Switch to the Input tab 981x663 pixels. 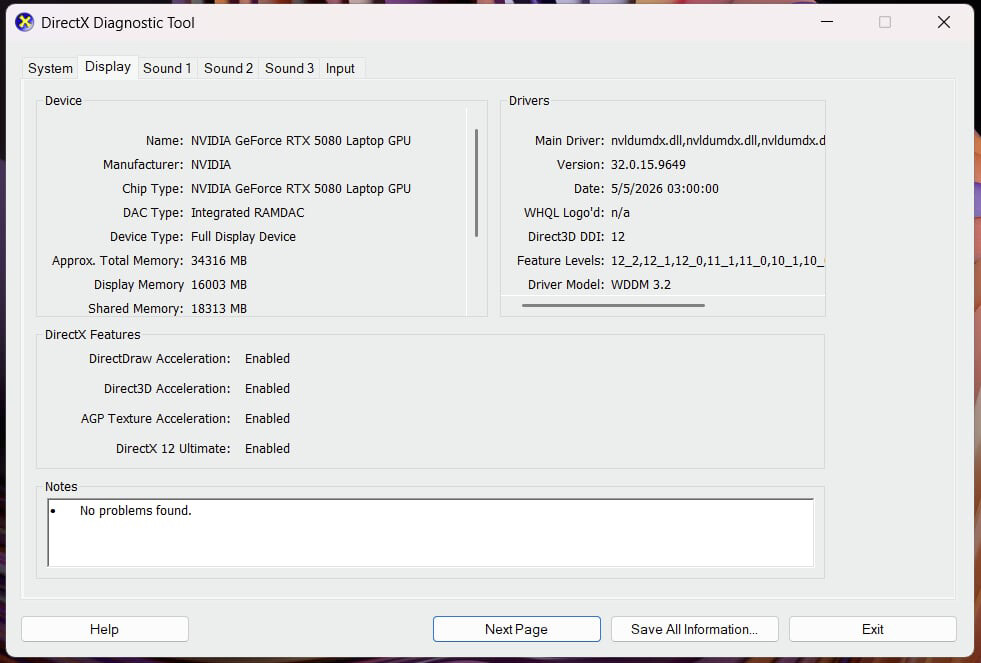click(340, 68)
